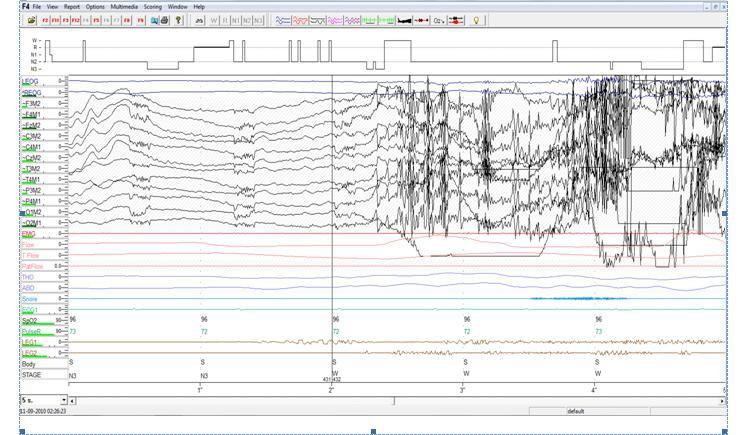Click the O2 saturation toolbar icon
Image resolution: width=741 pixels, height=435 pixels.
coord(438,20)
